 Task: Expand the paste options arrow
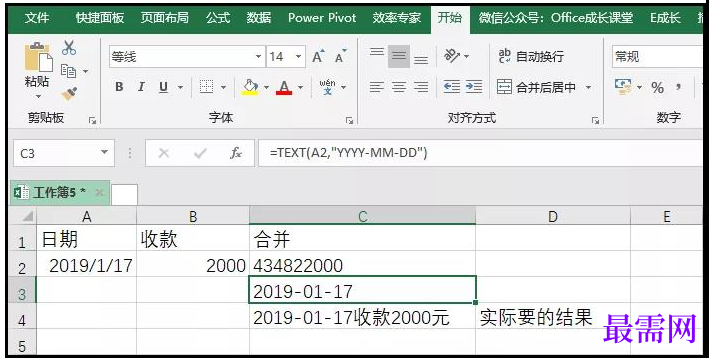tap(38, 96)
